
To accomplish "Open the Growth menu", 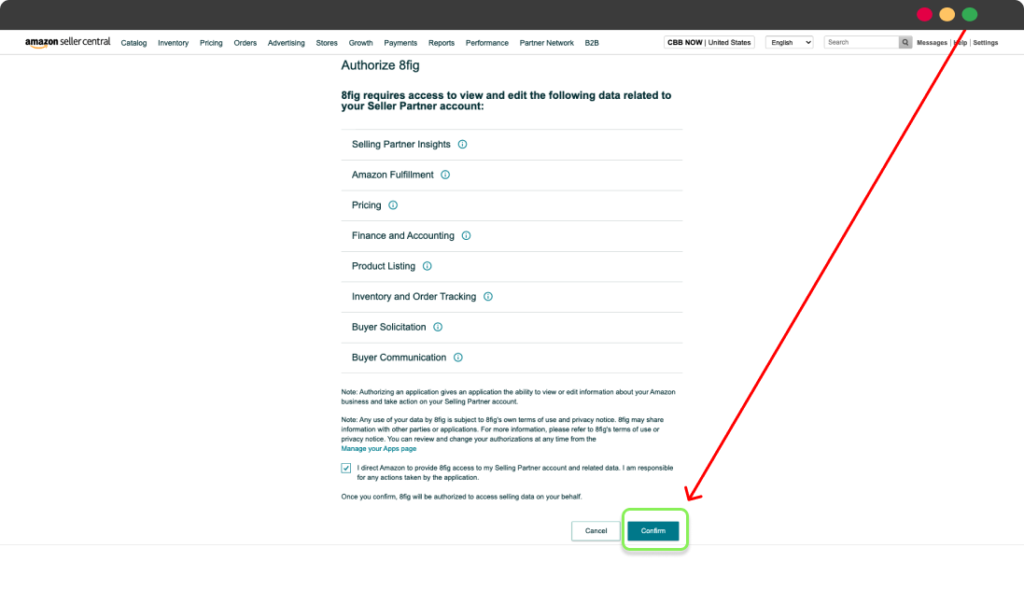I will 360,43.
